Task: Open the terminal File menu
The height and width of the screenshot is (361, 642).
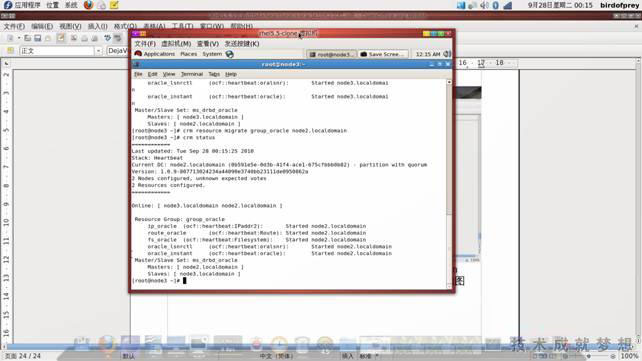Action: tap(138, 74)
